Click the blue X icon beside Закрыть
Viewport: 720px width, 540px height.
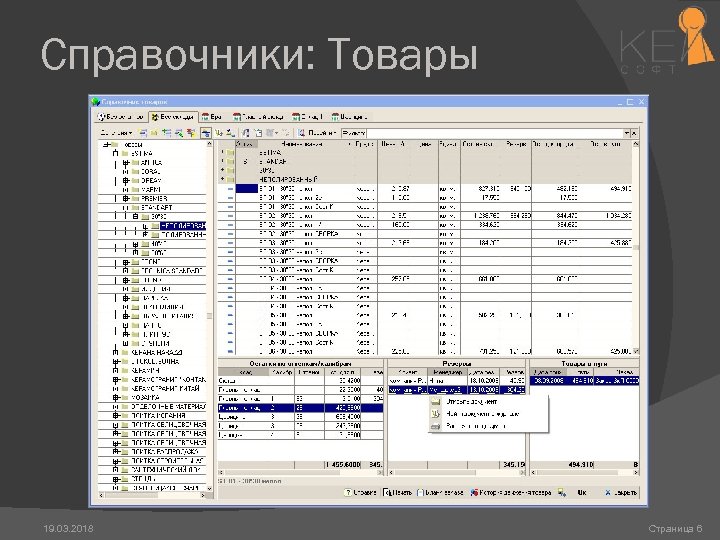[x=608, y=492]
